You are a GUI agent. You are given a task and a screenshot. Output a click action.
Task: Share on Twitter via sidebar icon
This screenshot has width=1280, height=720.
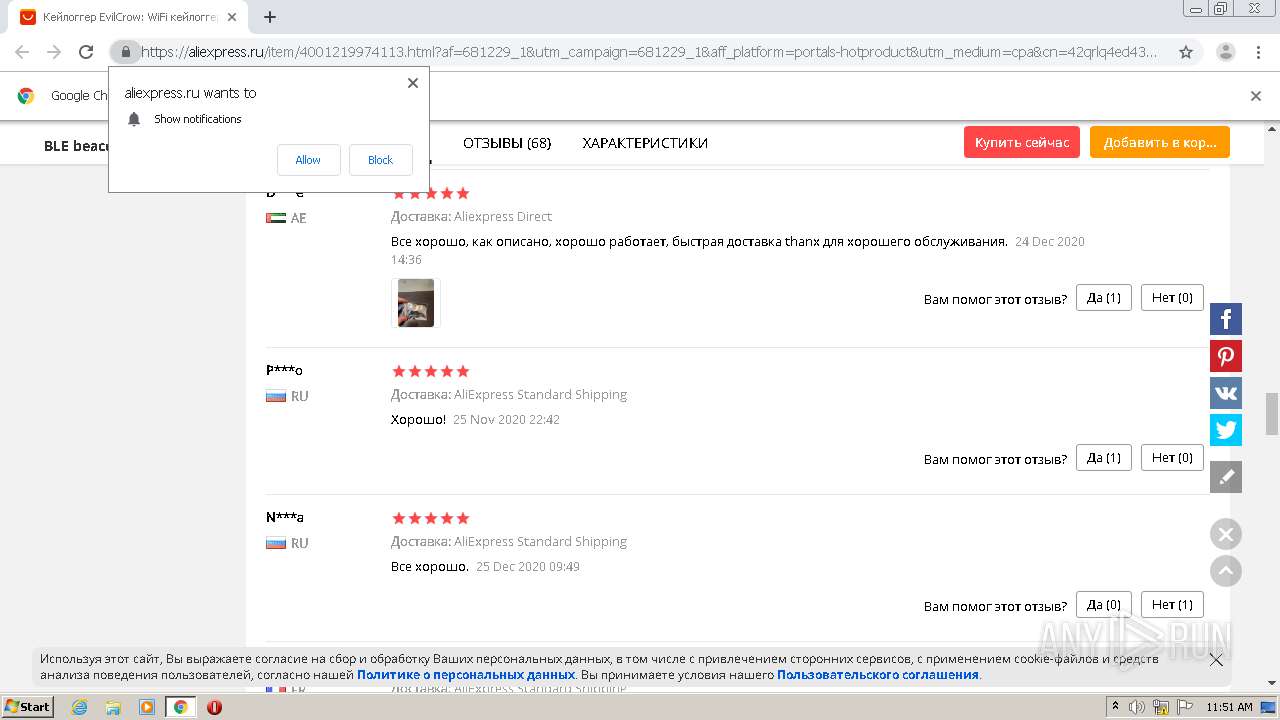1226,430
